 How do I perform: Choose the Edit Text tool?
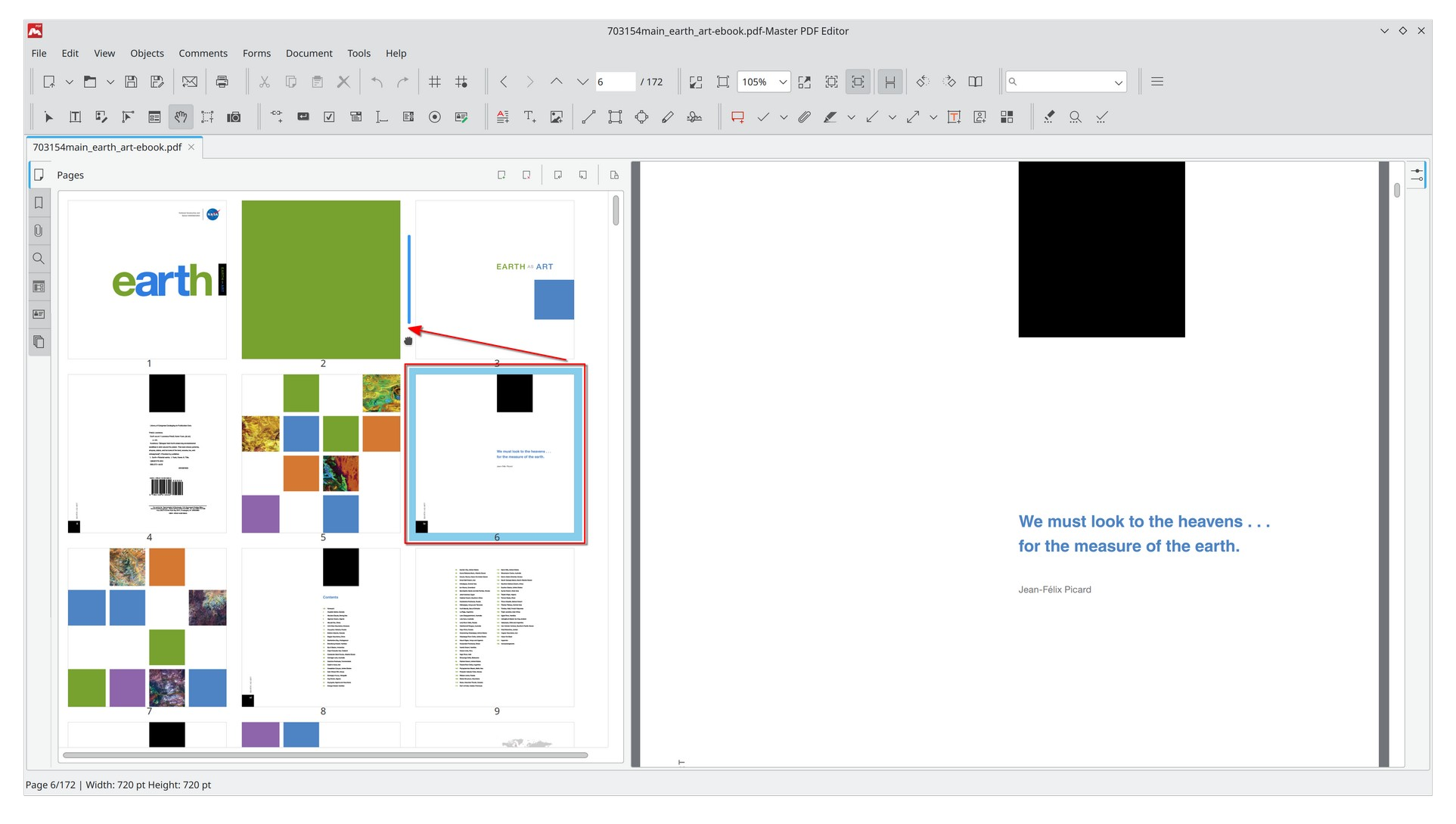pos(75,117)
